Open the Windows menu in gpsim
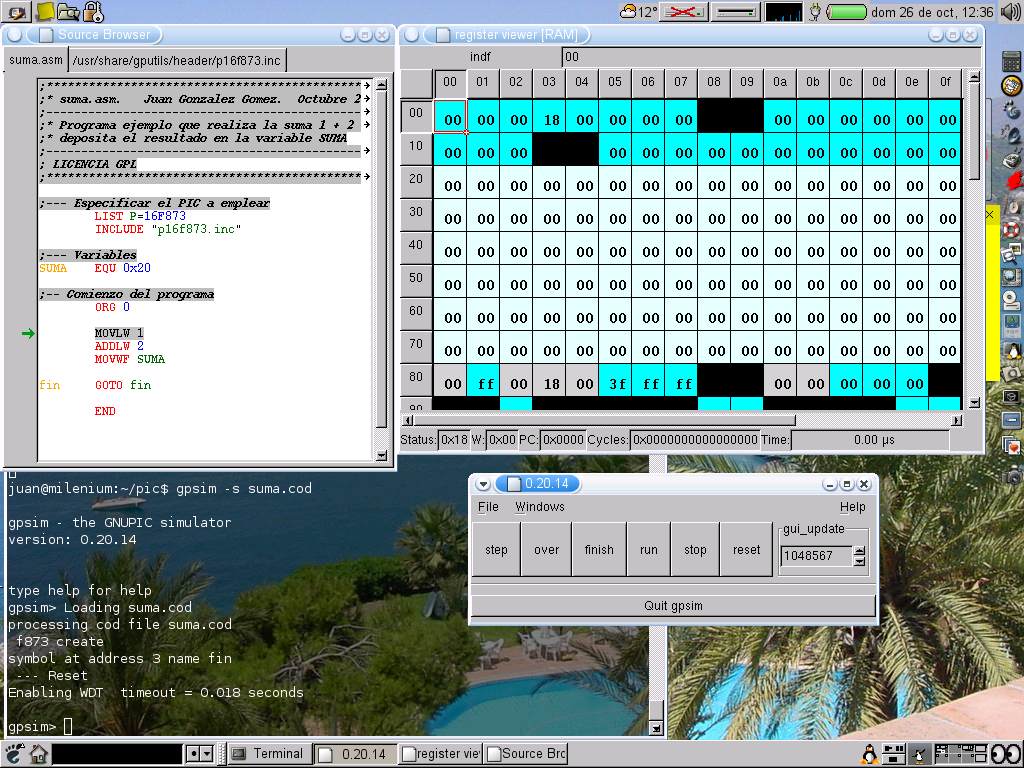 point(539,507)
